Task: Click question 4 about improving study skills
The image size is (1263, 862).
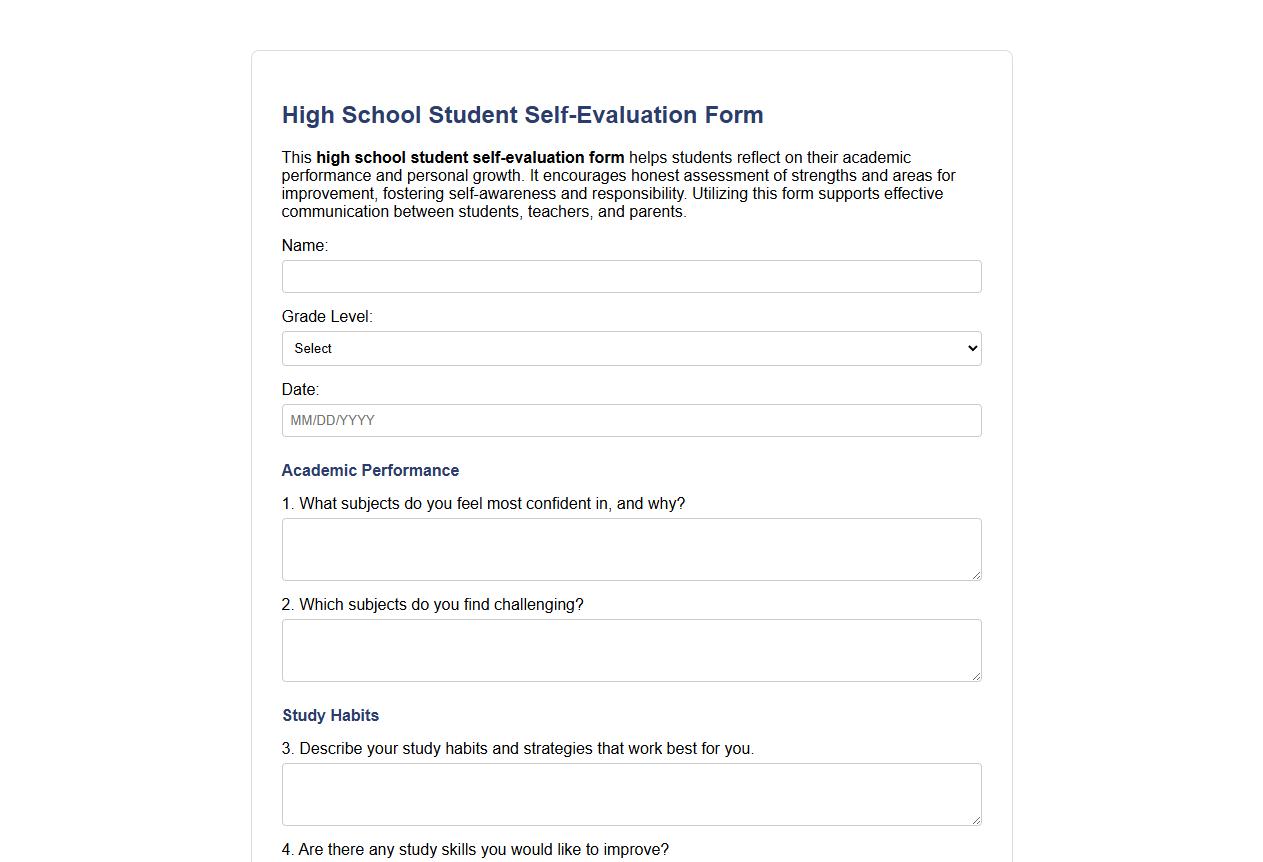Action: click(x=476, y=849)
